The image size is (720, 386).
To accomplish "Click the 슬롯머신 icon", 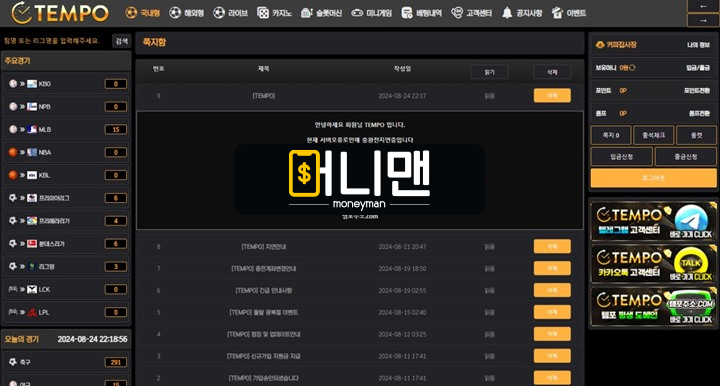I will pyautogui.click(x=307, y=13).
